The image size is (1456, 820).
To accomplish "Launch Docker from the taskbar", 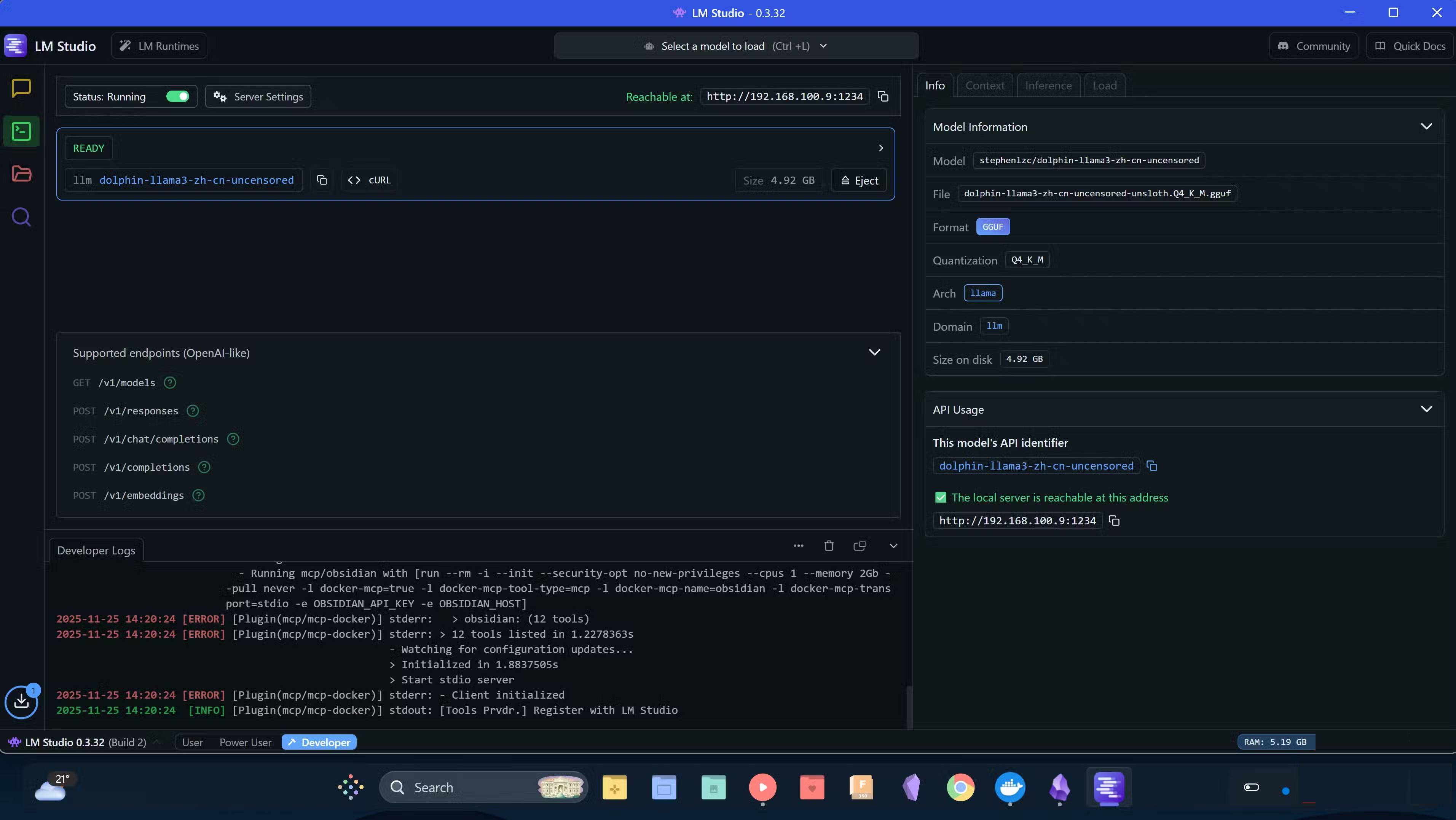I will pyautogui.click(x=1010, y=787).
